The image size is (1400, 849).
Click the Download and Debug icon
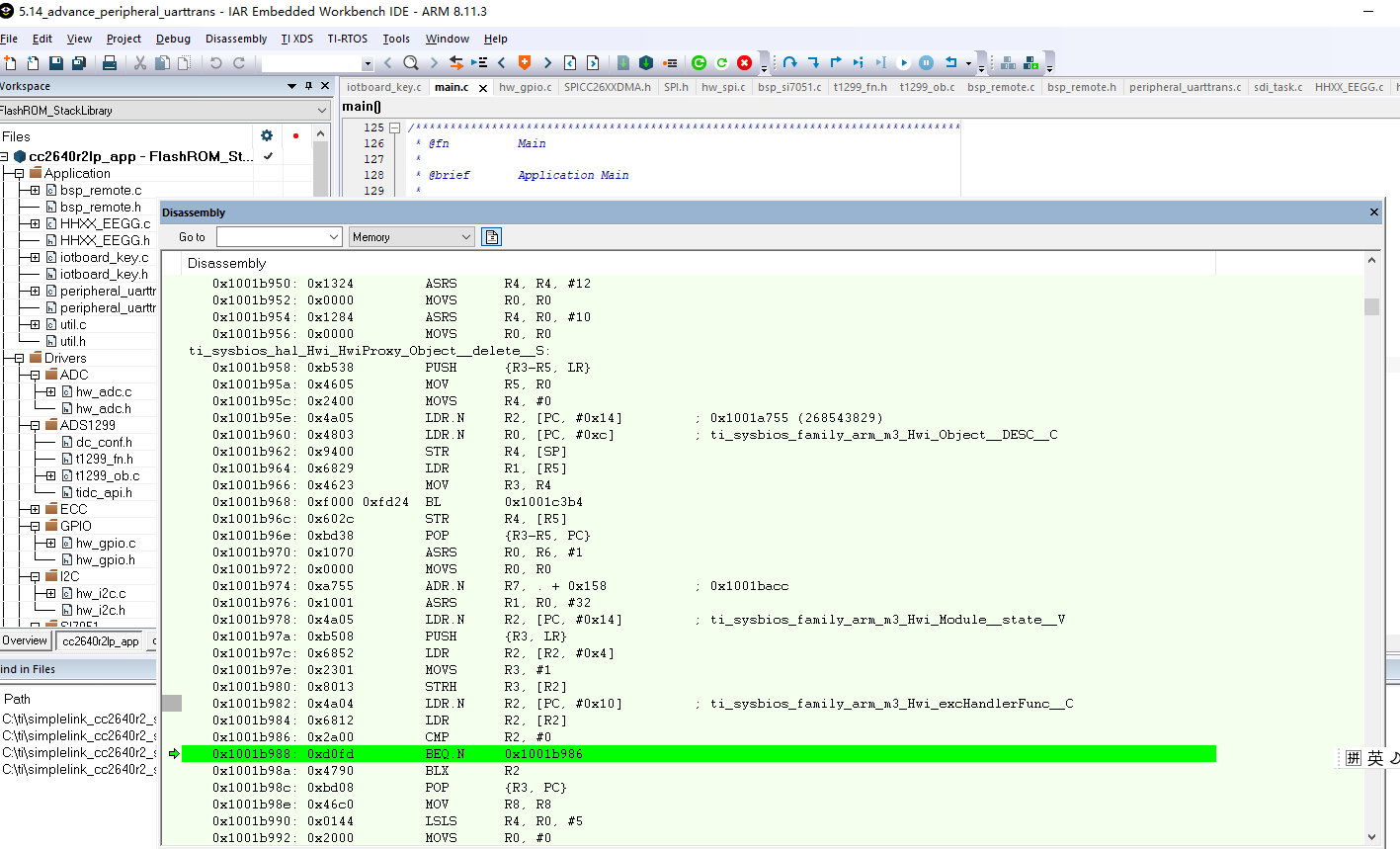(646, 63)
